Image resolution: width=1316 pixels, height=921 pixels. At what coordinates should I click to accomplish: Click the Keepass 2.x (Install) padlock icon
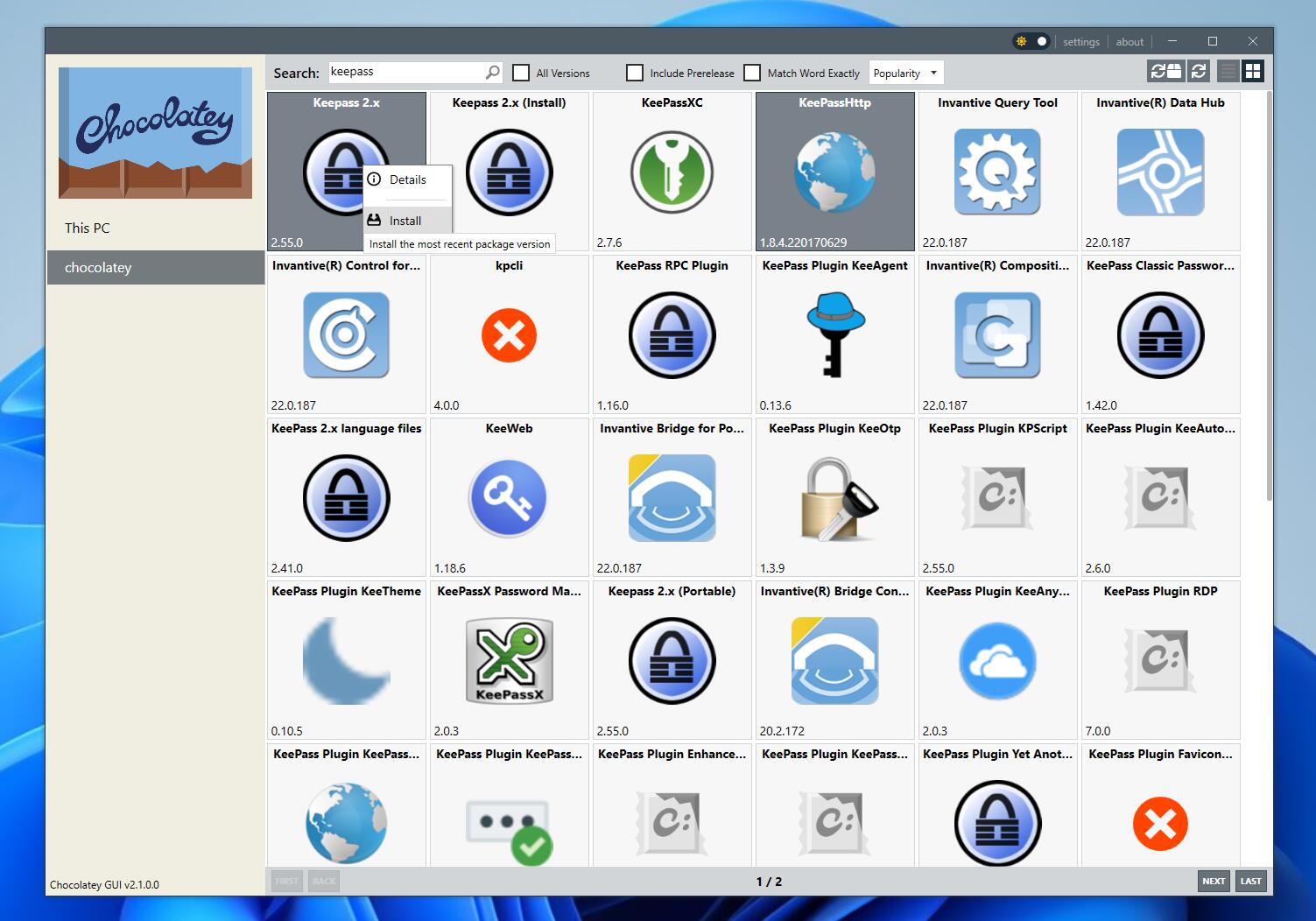click(509, 172)
